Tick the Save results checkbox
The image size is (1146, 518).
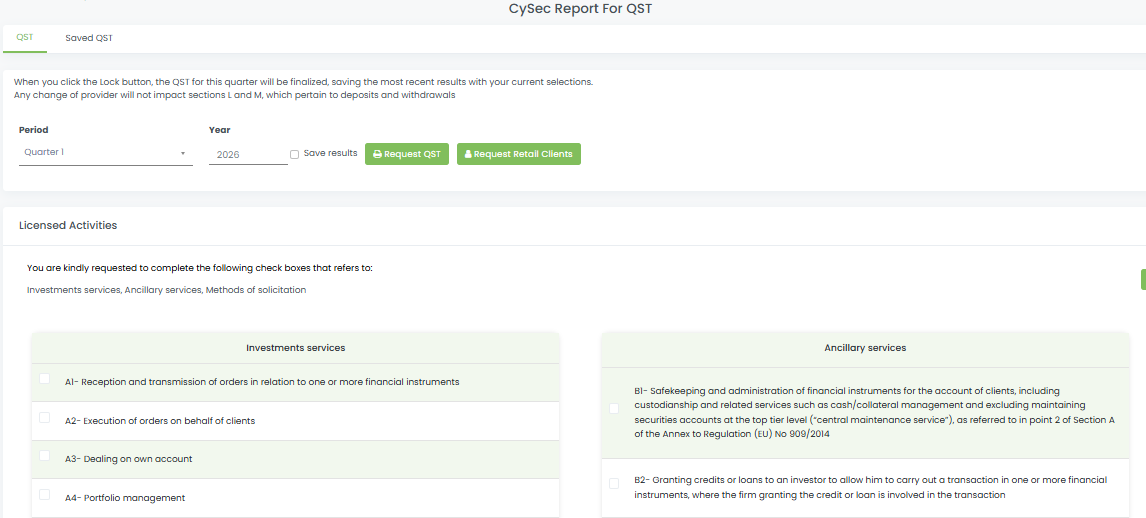[x=294, y=154]
